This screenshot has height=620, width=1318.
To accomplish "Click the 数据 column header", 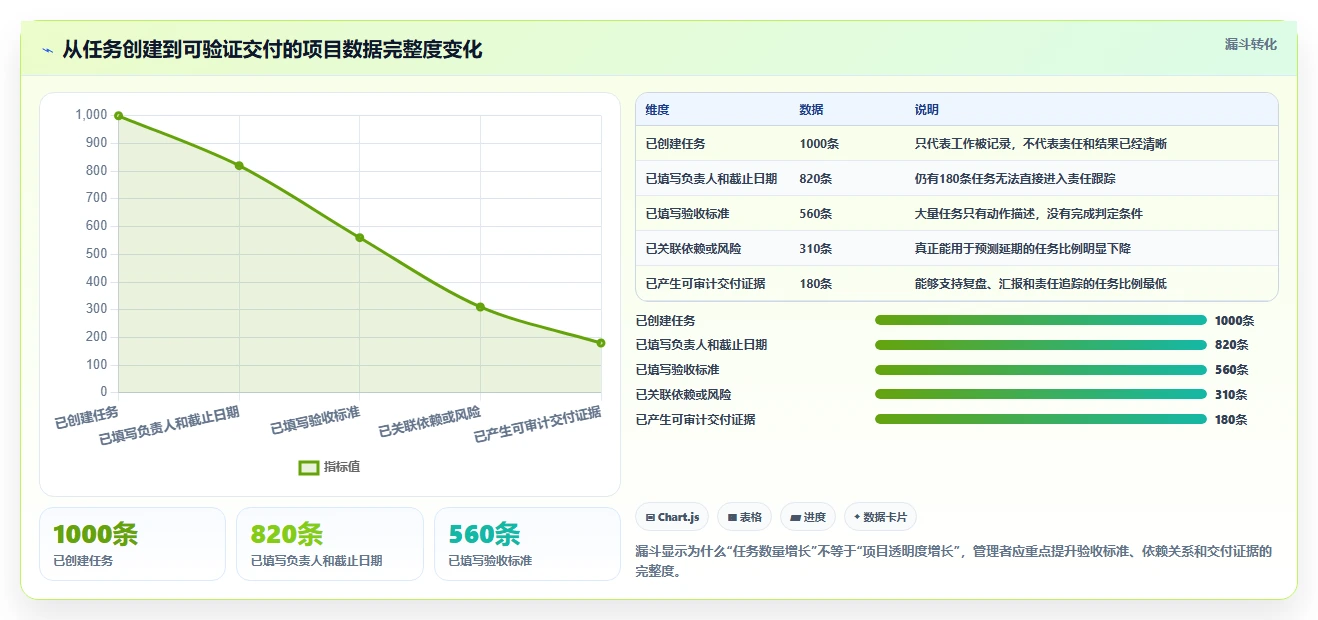I will coord(811,110).
